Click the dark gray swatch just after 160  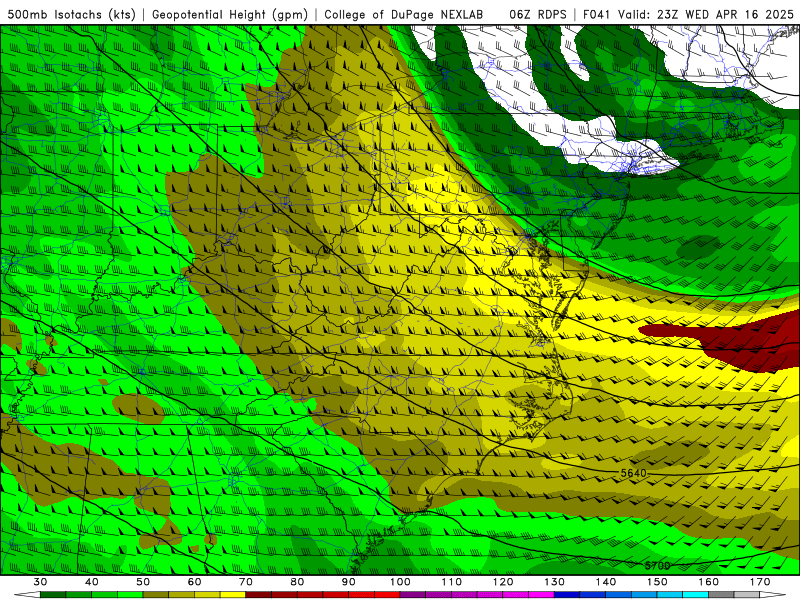[721, 595]
